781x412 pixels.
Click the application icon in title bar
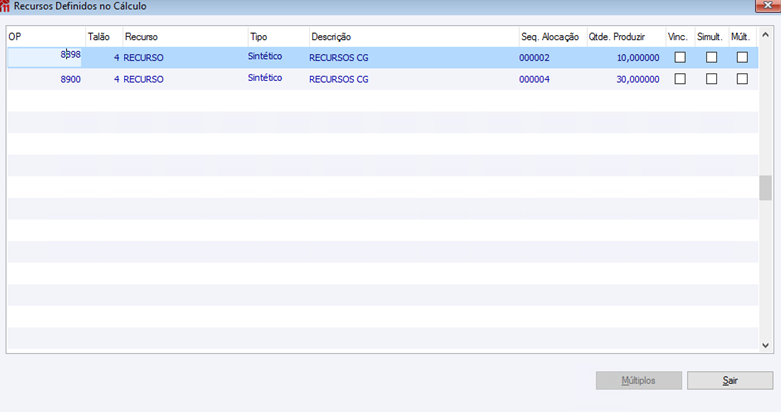click(5, 6)
